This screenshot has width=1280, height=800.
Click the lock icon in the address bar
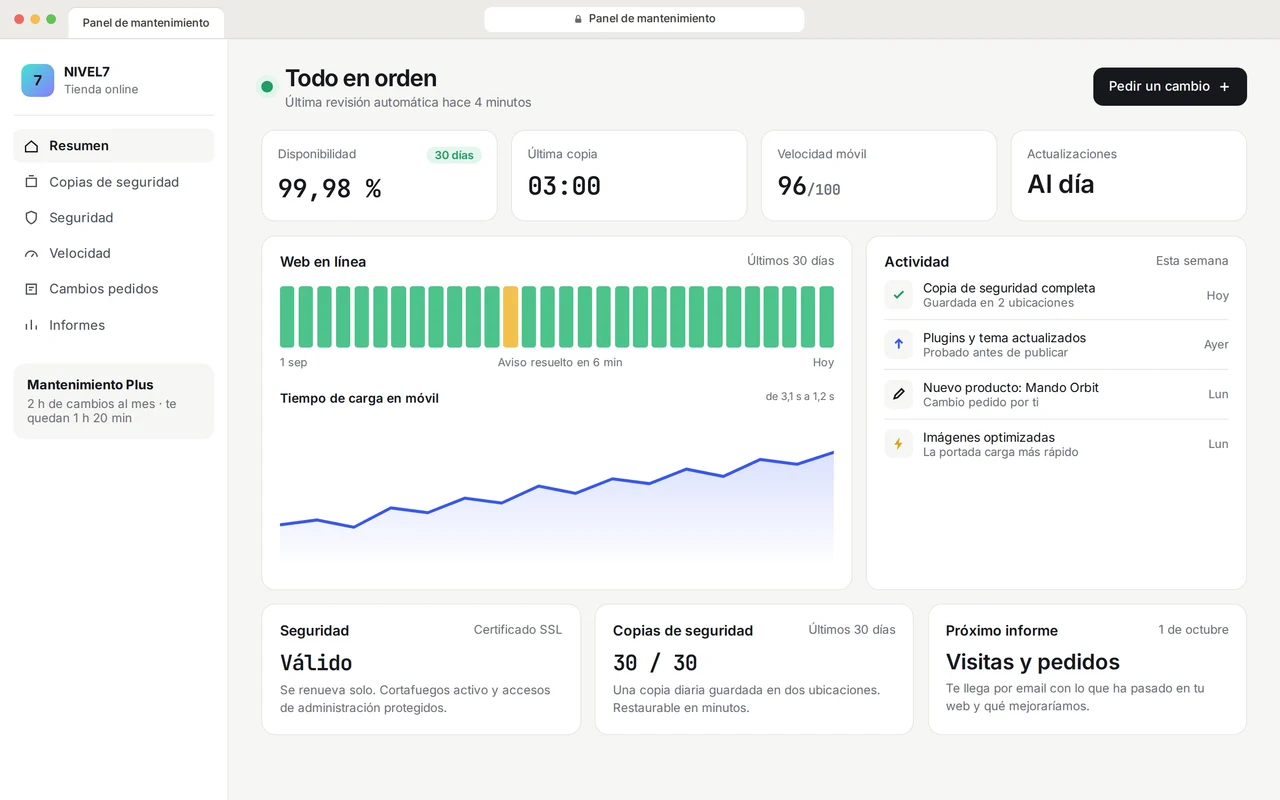click(578, 19)
